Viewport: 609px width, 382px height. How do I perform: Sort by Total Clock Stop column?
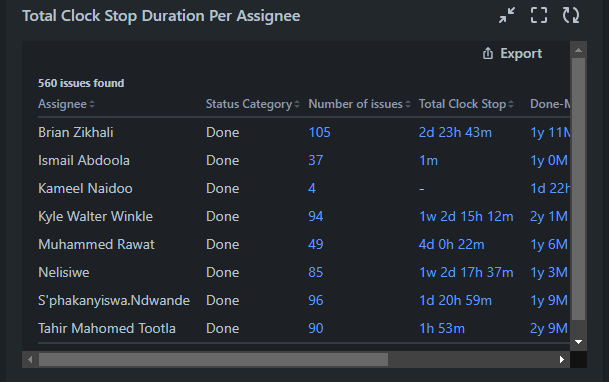pyautogui.click(x=466, y=104)
